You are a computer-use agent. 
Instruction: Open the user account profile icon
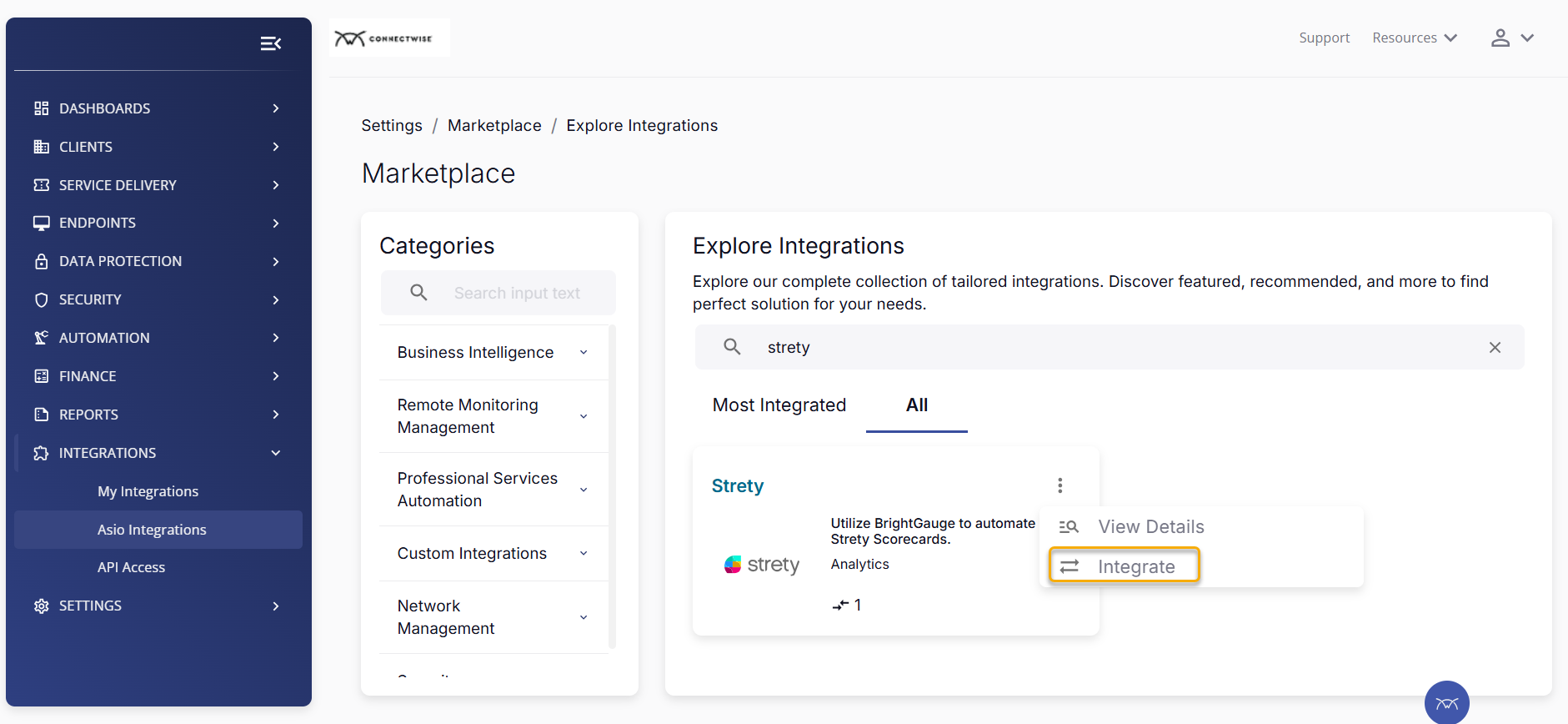(x=1500, y=38)
